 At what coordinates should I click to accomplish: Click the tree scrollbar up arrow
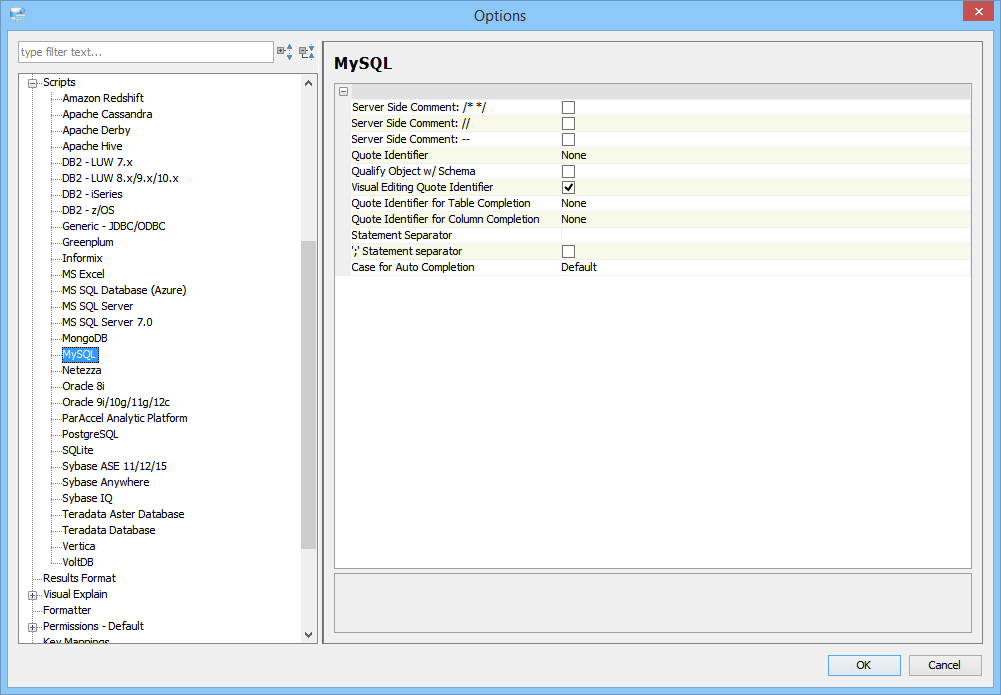(x=308, y=83)
